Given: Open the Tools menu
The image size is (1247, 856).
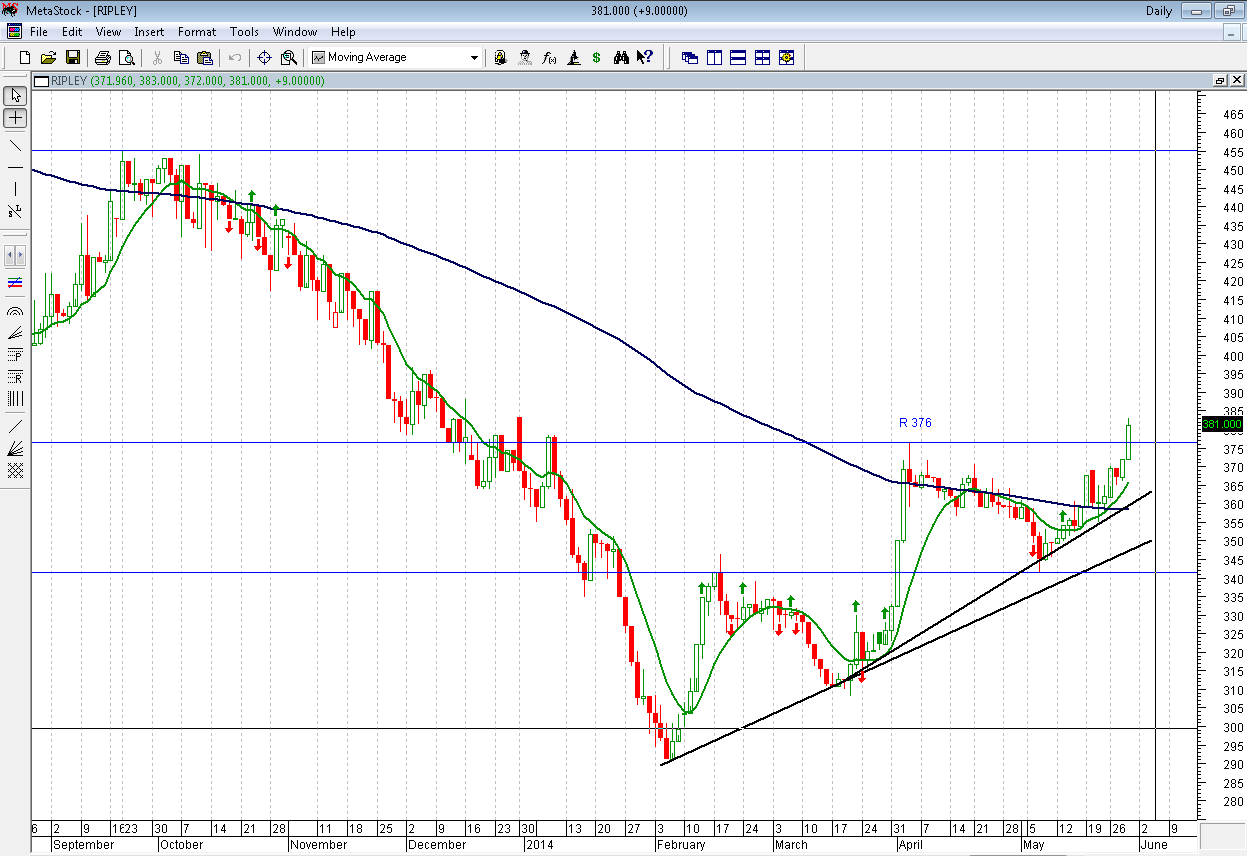Looking at the screenshot, I should pos(244,32).
